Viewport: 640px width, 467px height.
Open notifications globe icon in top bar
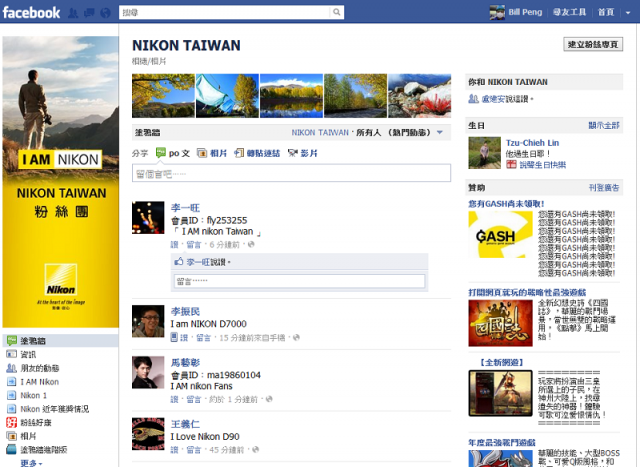(x=105, y=13)
